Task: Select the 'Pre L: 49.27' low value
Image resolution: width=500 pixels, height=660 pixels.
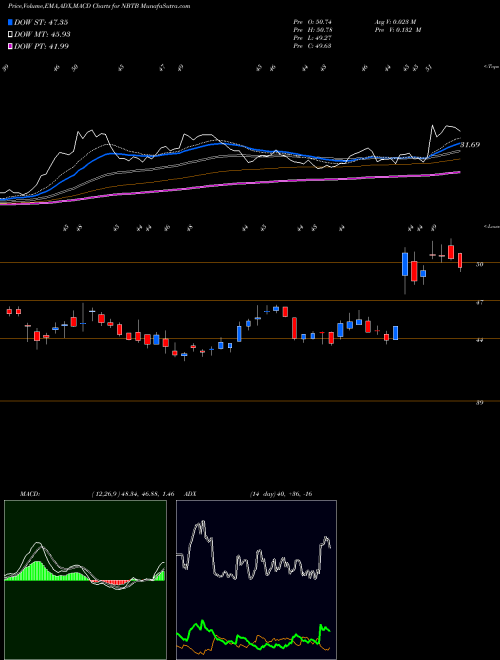Action: click(x=313, y=38)
